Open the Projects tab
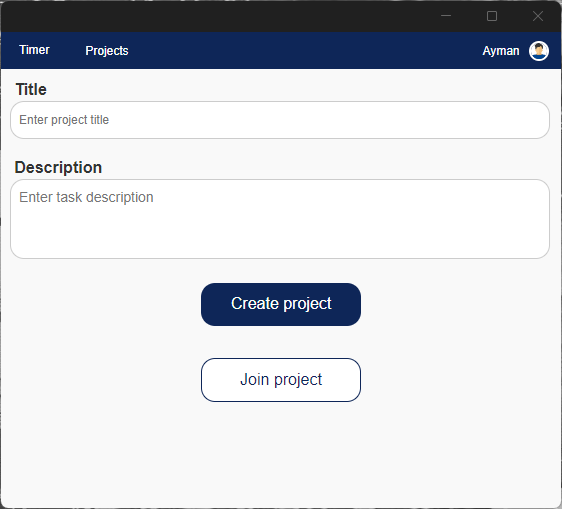The height and width of the screenshot is (509, 562). click(x=107, y=51)
